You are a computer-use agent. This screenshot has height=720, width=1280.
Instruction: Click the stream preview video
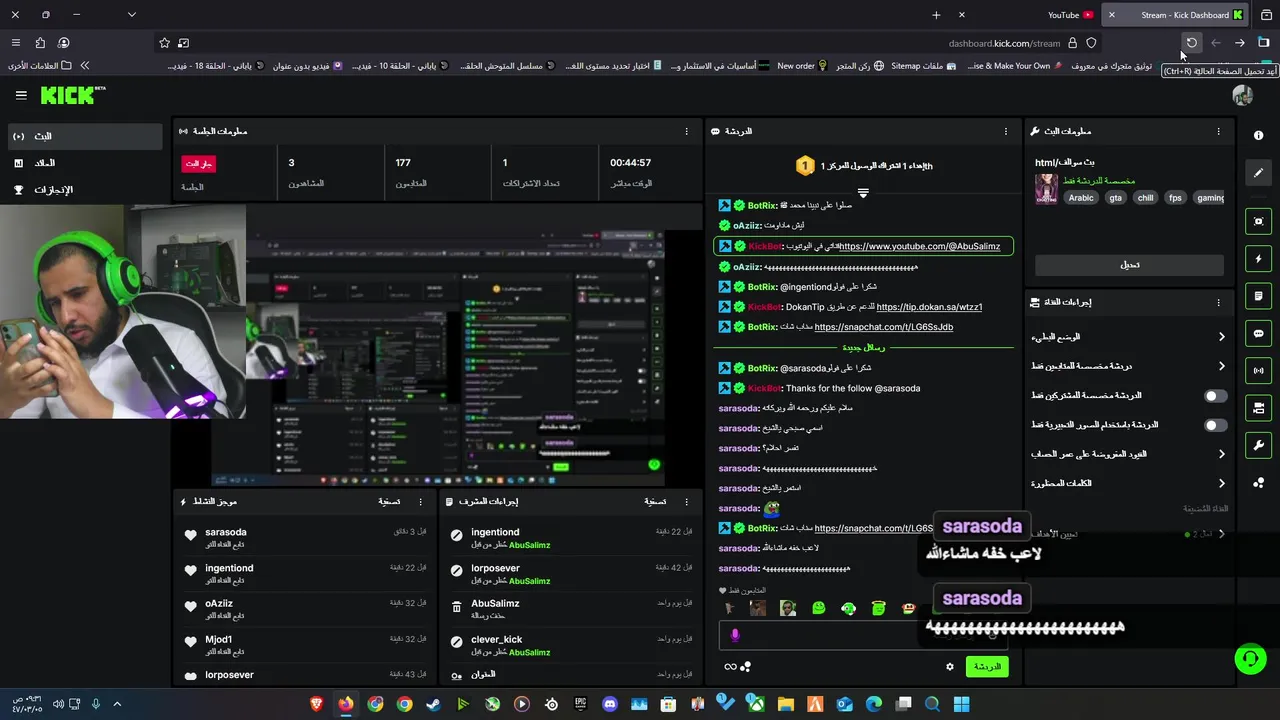click(x=437, y=345)
